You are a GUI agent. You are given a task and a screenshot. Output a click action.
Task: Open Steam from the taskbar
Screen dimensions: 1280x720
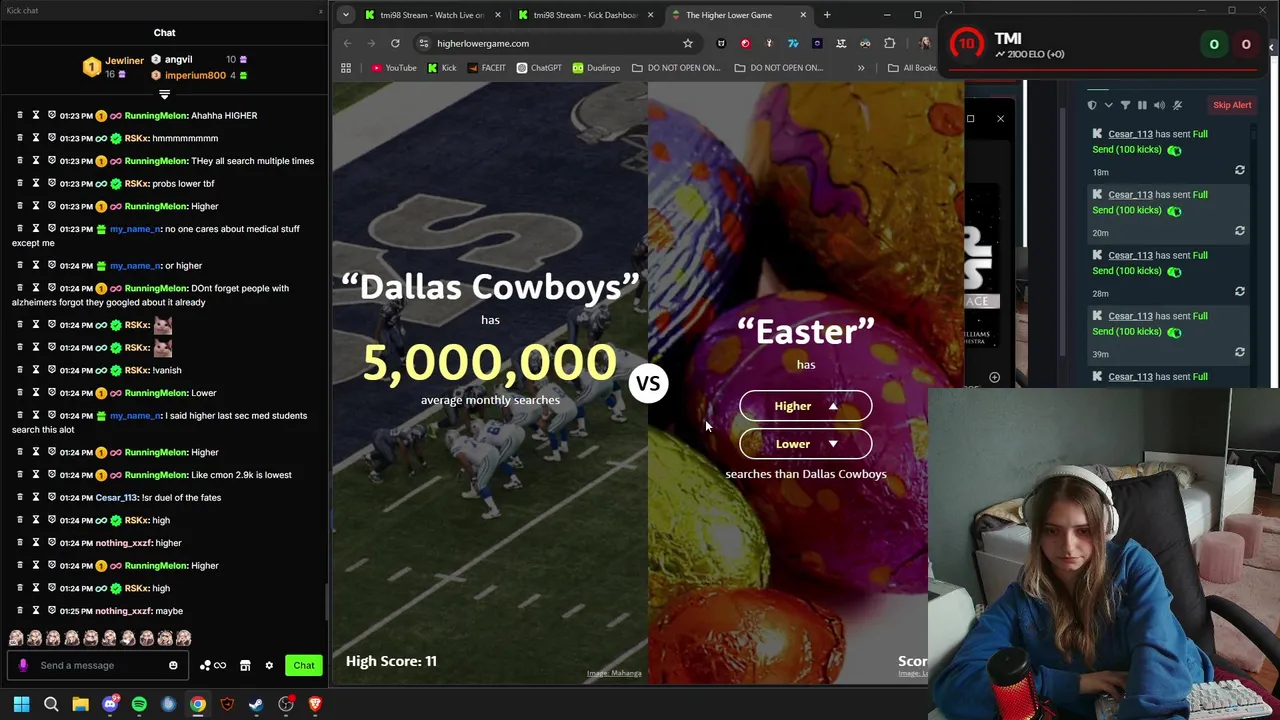pyautogui.click(x=256, y=704)
